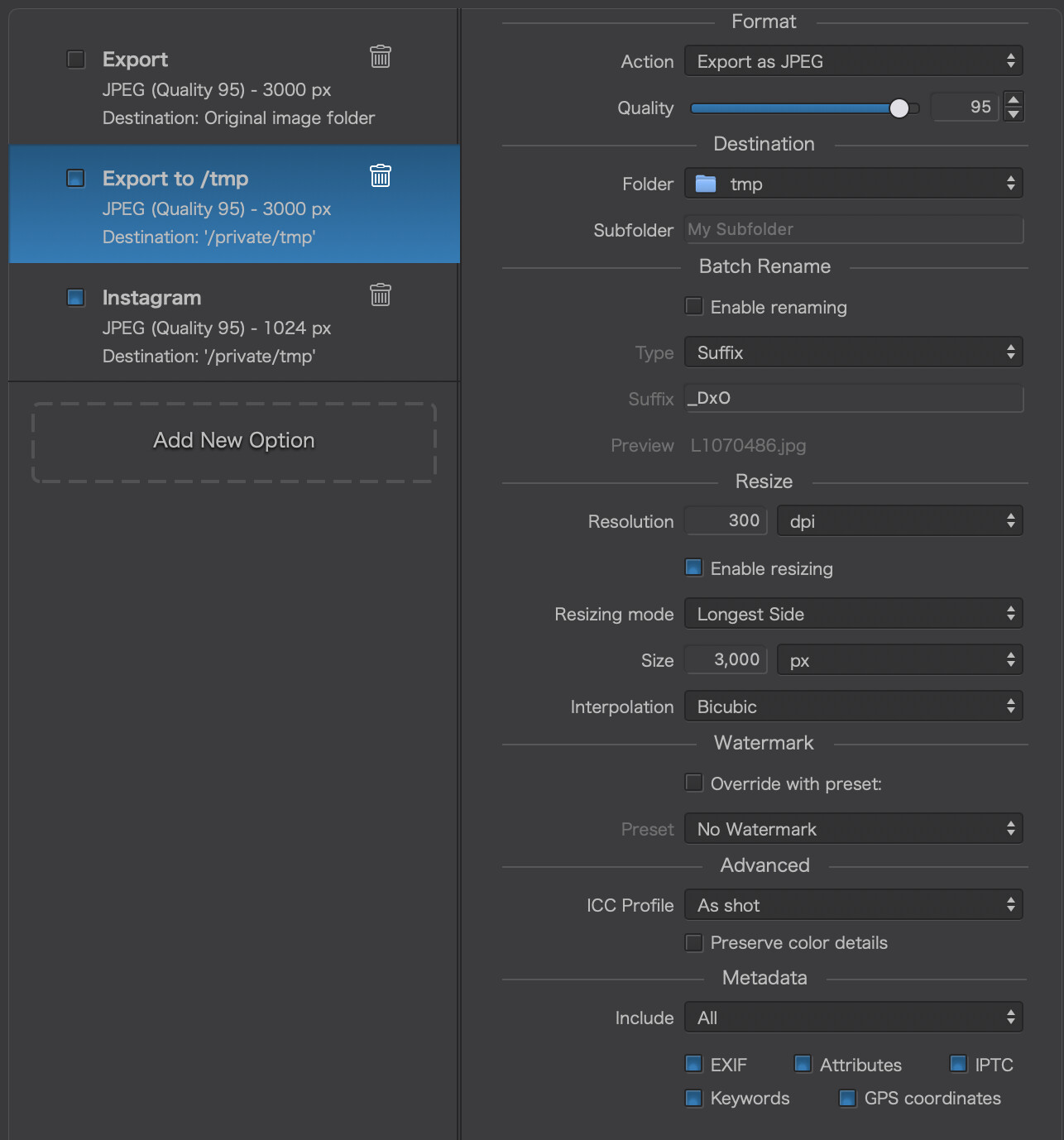Delete the Export option with trash icon

(380, 56)
